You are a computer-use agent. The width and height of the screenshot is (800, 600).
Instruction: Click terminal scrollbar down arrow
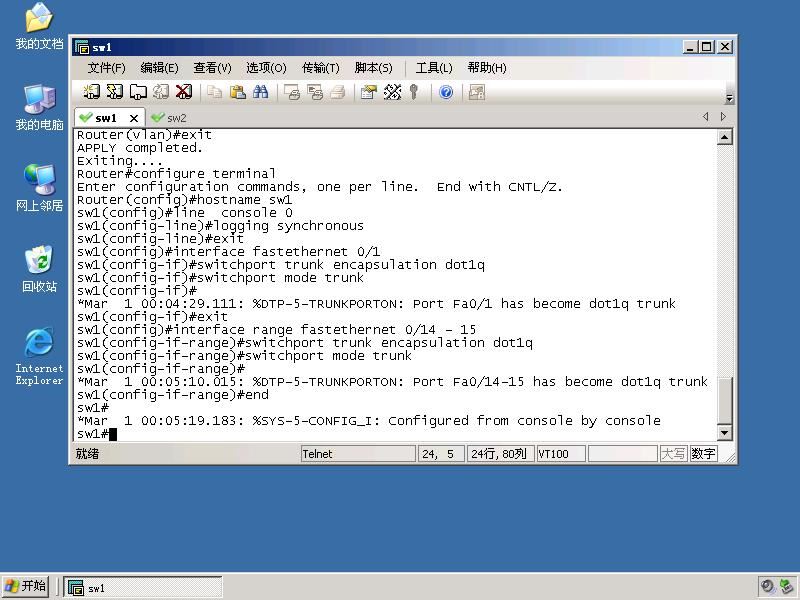coord(725,433)
